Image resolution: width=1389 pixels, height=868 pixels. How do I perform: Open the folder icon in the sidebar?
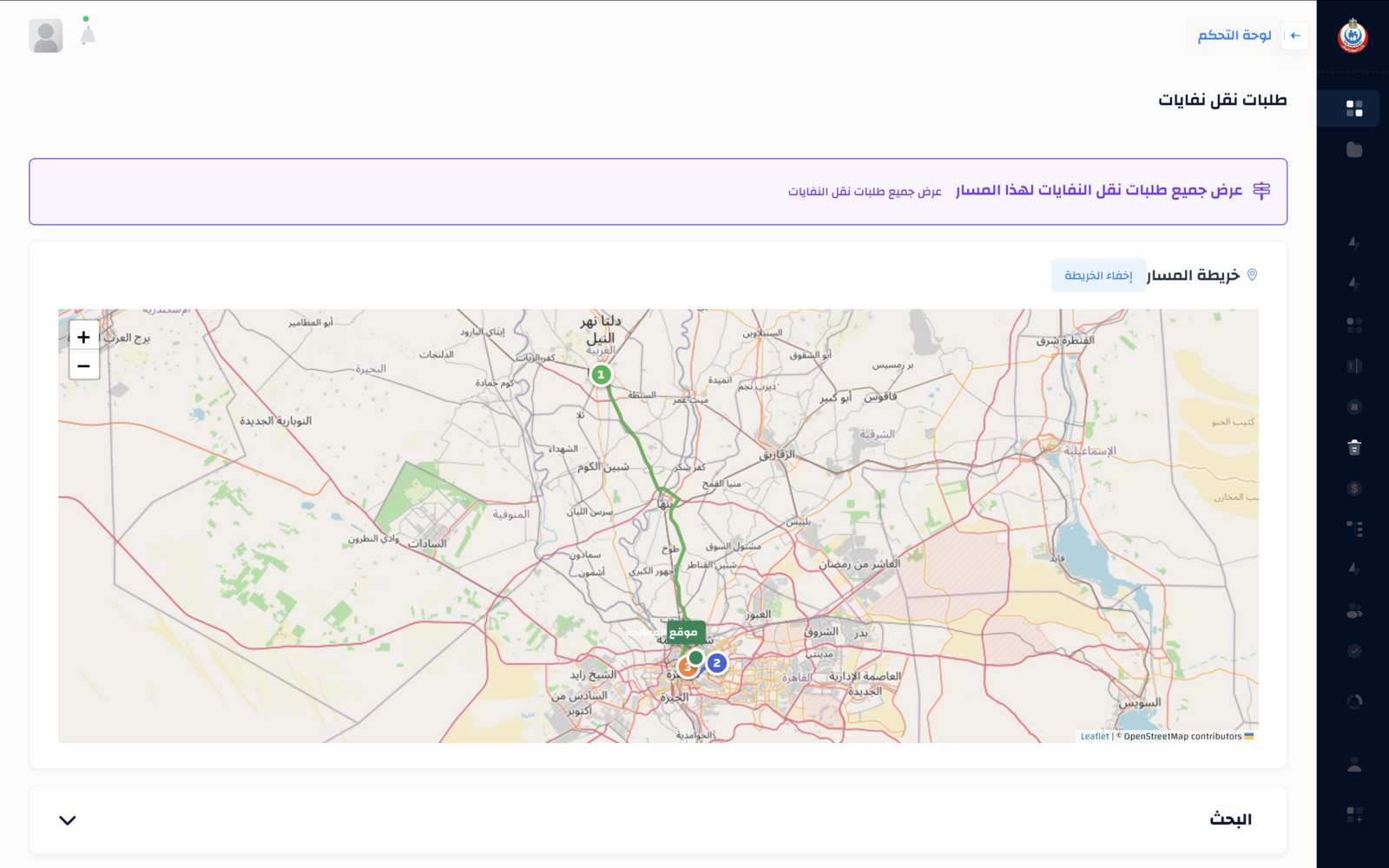(1354, 149)
